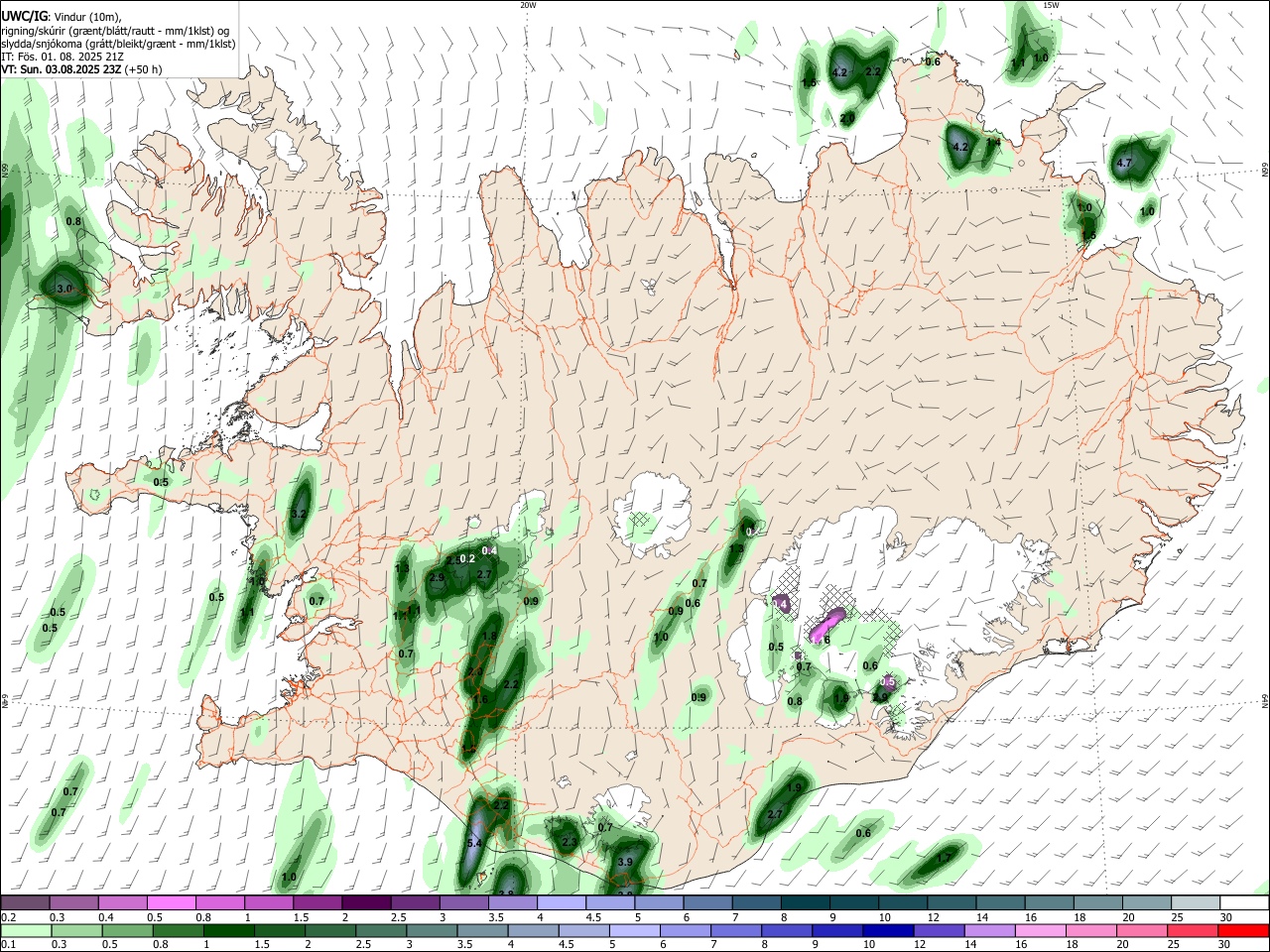Click the '20W' longitude label
The height and width of the screenshot is (952, 1270).
pos(528,5)
